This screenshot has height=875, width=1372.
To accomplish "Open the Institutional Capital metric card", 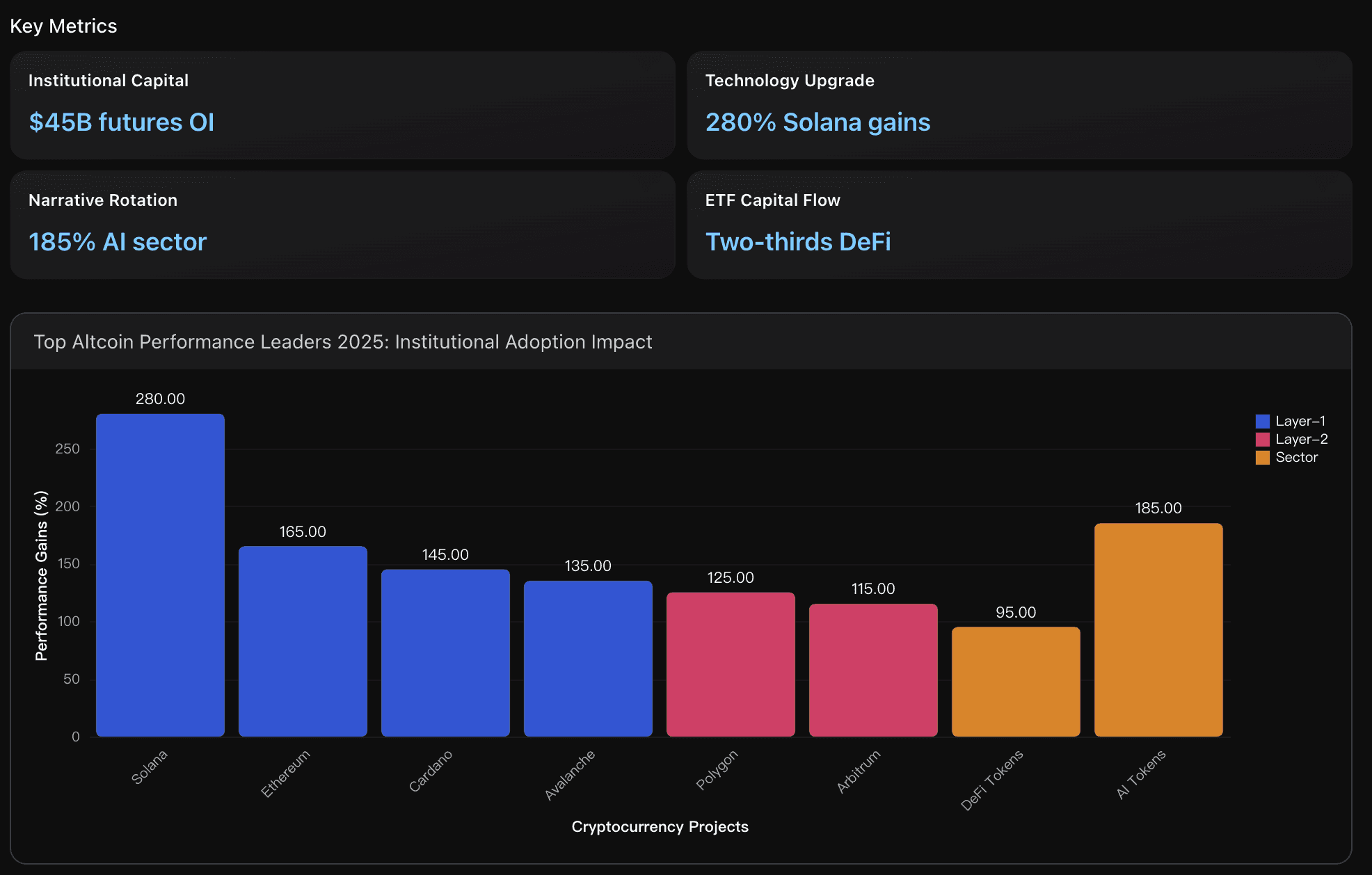I will click(342, 105).
